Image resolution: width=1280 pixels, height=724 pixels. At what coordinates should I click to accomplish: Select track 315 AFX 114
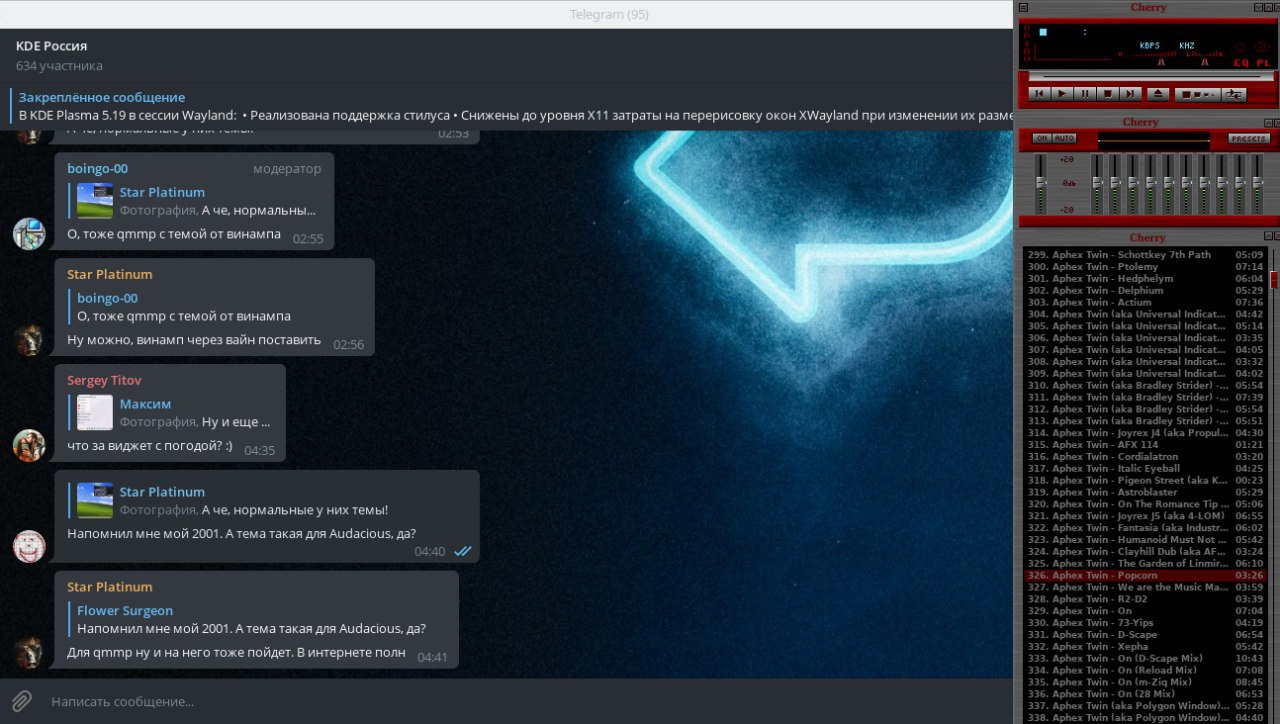[x=1145, y=445]
